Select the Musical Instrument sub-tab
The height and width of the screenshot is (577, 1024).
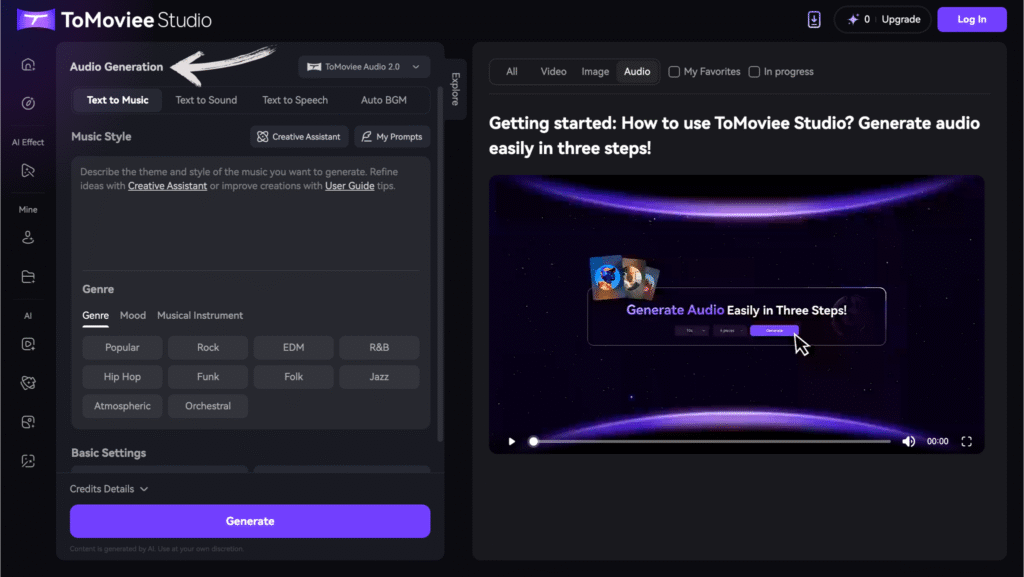tap(200, 315)
